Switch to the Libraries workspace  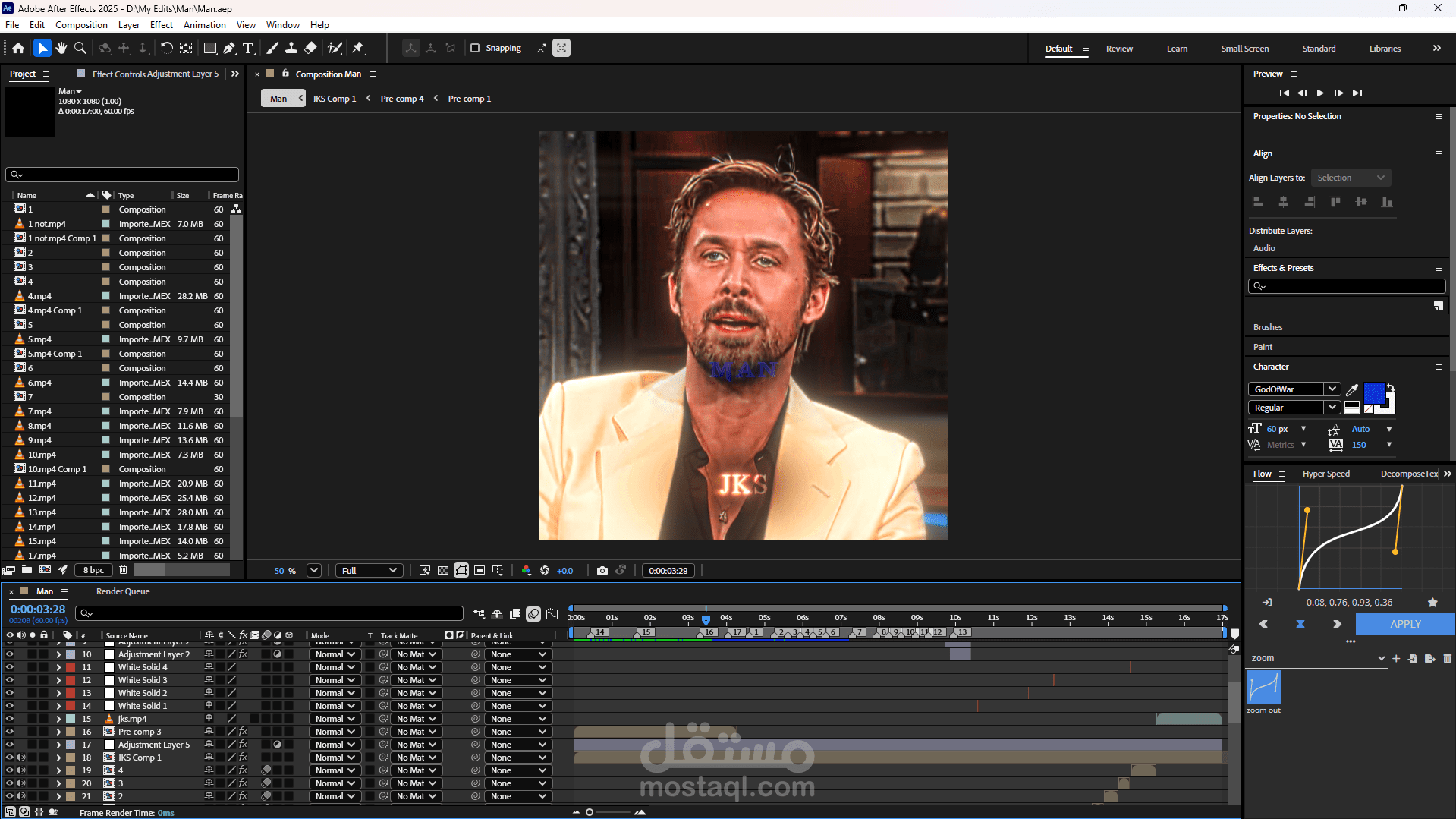pyautogui.click(x=1385, y=49)
